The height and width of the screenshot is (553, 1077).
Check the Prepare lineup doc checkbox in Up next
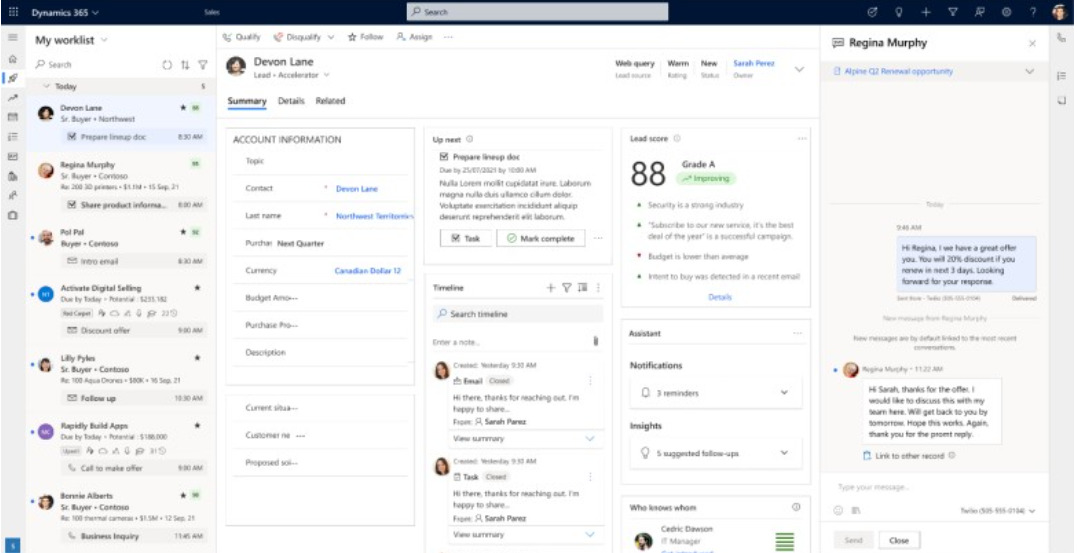click(x=444, y=157)
